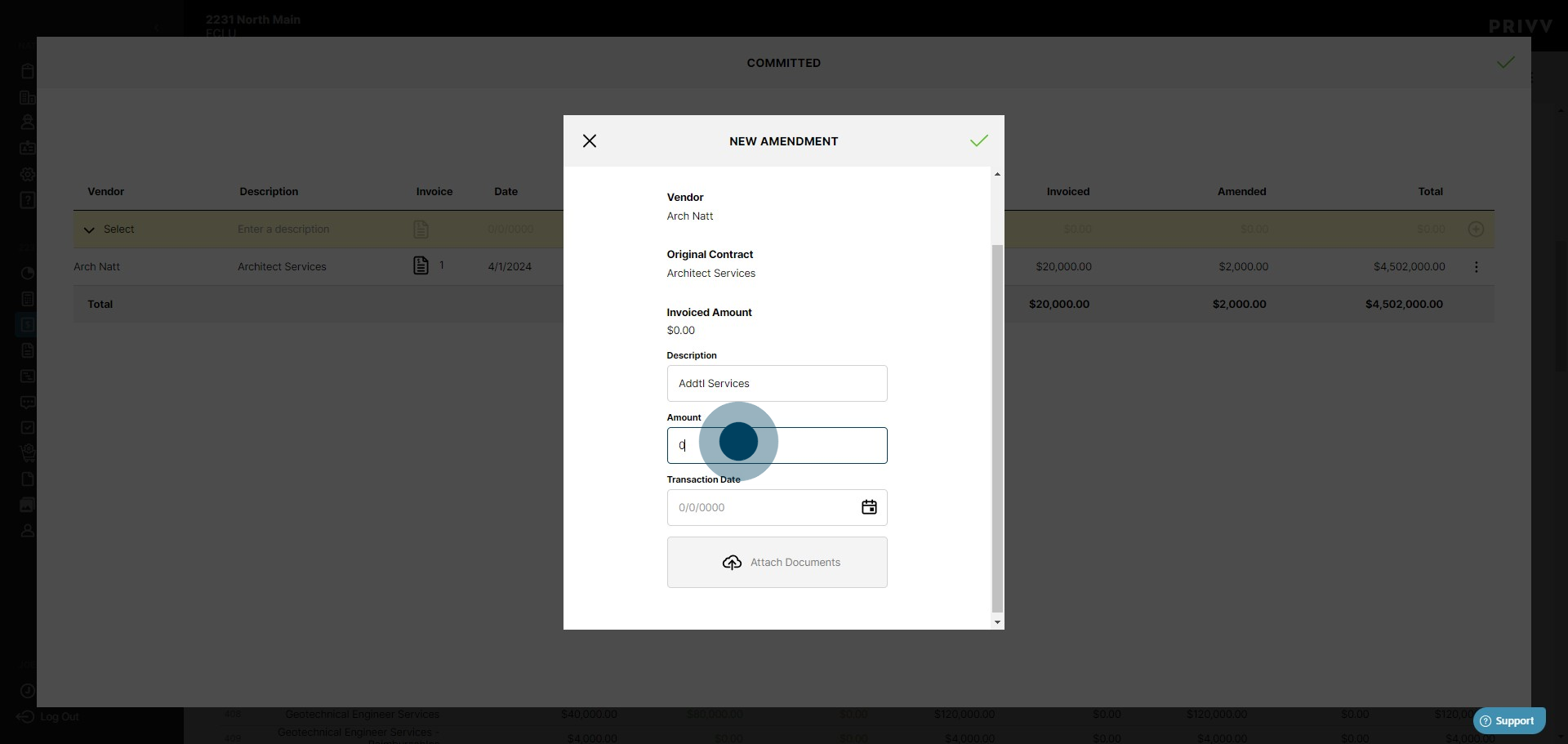Open the person icon in the upper sidebar
Image resolution: width=1568 pixels, height=744 pixels.
[27, 123]
